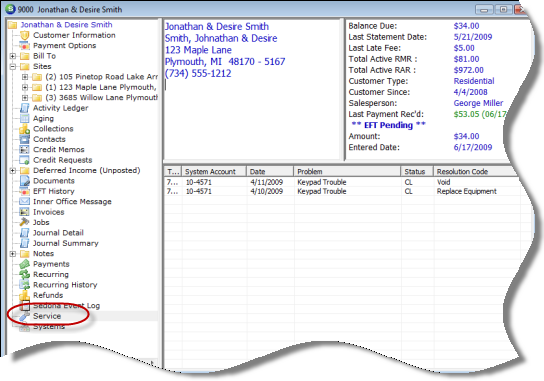
Task: Click the Payment Options icon
Action: 24,46
